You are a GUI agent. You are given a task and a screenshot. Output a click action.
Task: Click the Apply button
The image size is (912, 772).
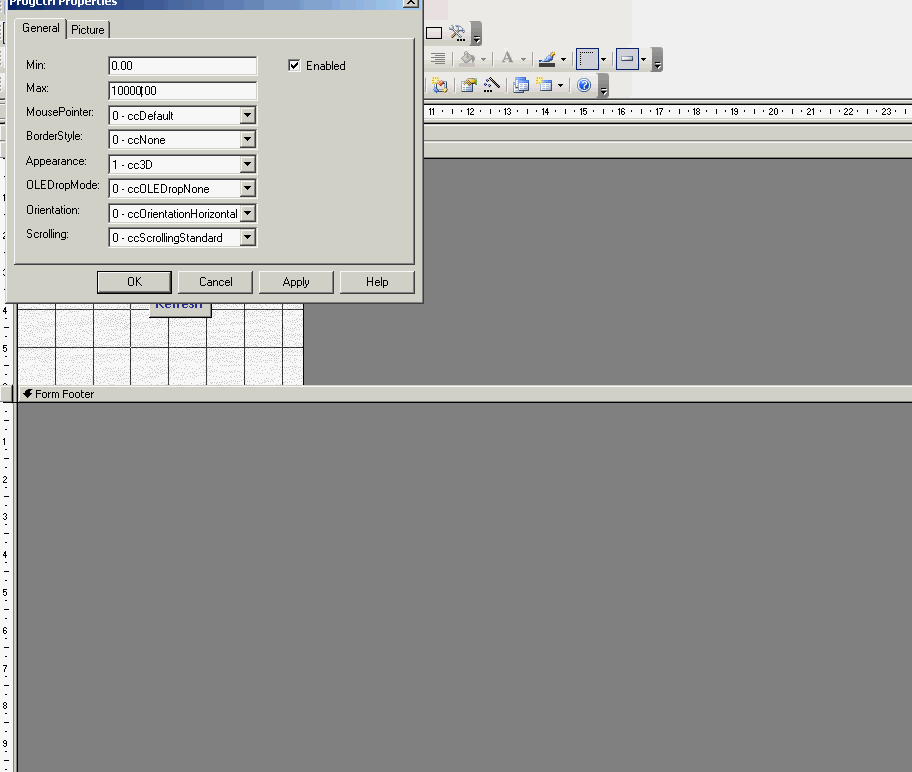point(296,282)
